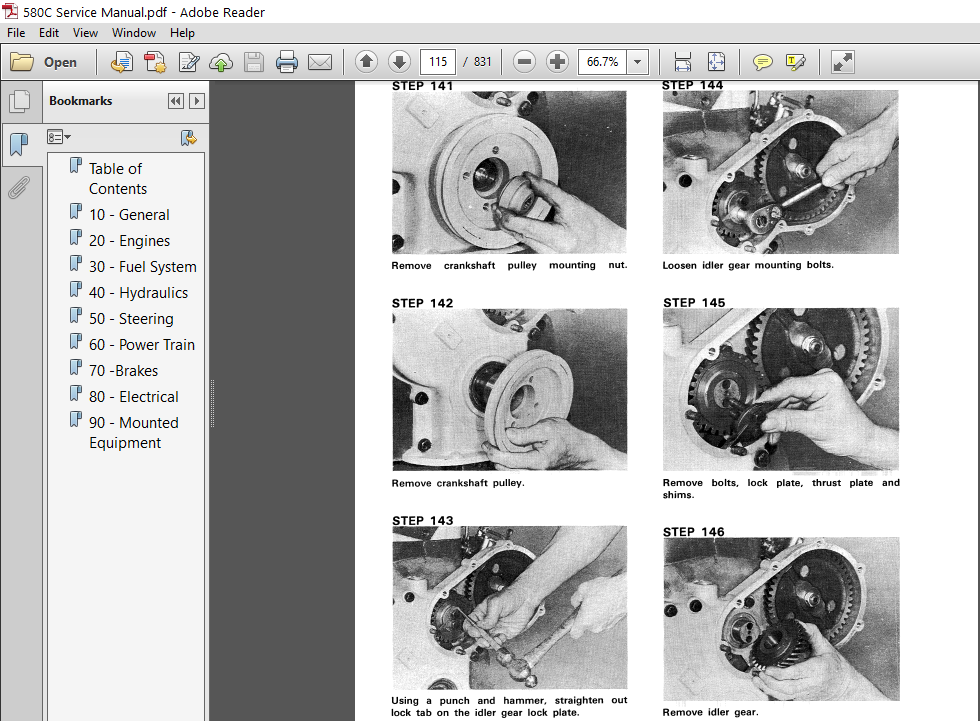Zoom in with plus button
The width and height of the screenshot is (980, 721).
557,61
